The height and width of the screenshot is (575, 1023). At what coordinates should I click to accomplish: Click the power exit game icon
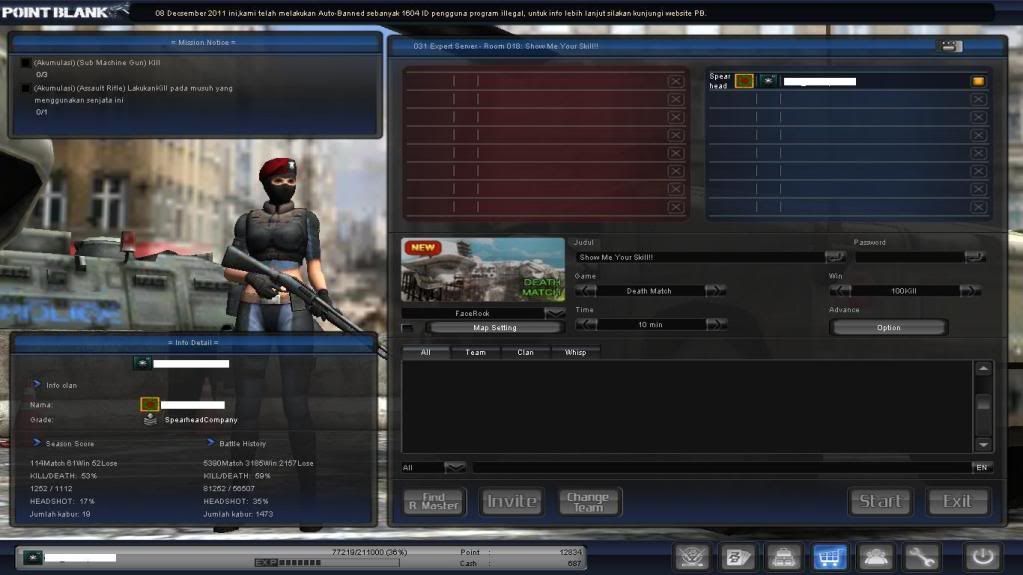tap(983, 557)
